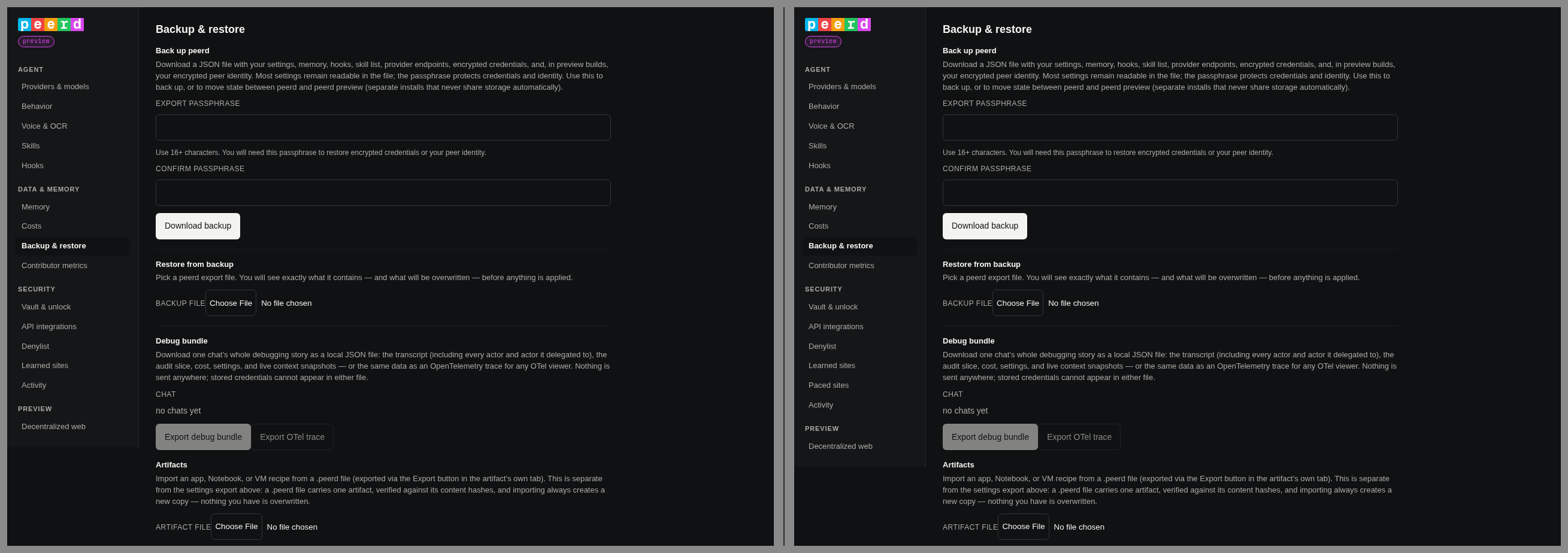Click 'Debug bundle' heading in right window
The width and height of the screenshot is (1568, 553).
[x=968, y=341]
